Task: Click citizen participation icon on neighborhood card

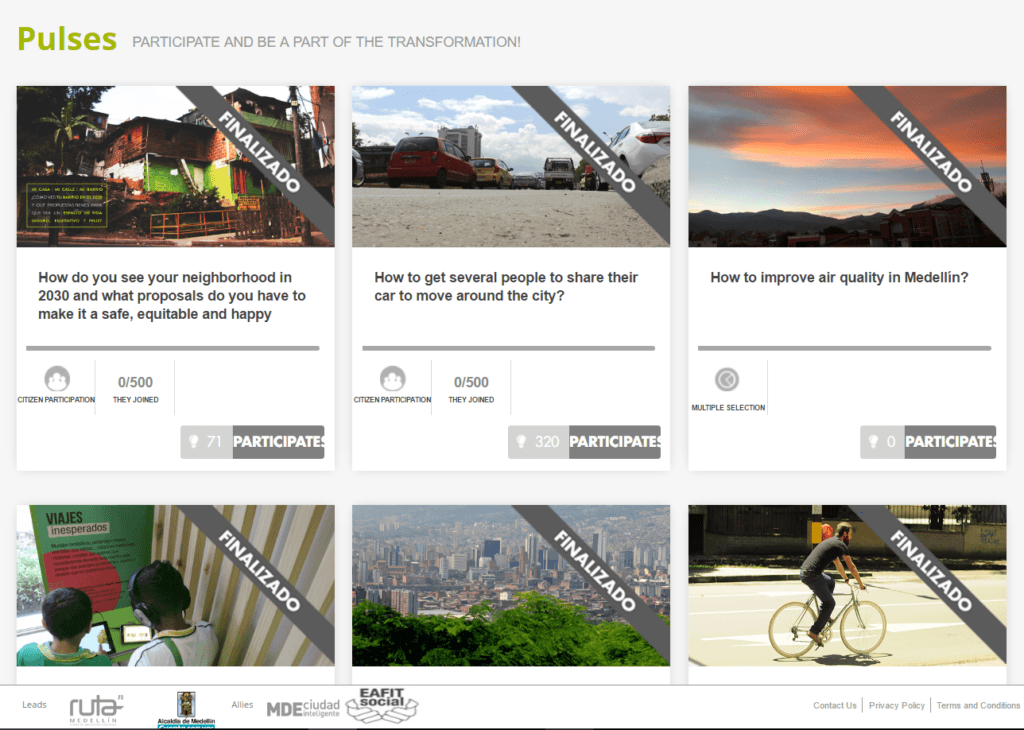Action: tap(57, 380)
